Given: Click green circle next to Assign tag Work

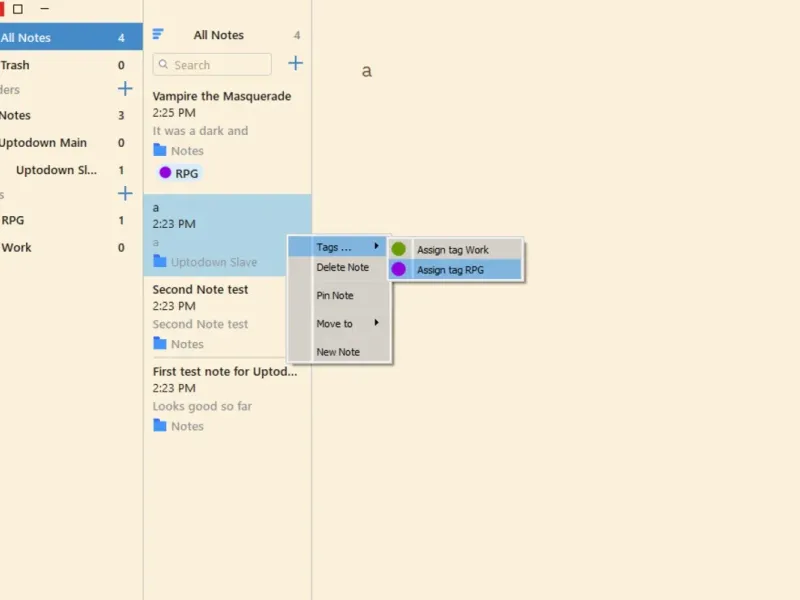Looking at the screenshot, I should click(x=398, y=249).
